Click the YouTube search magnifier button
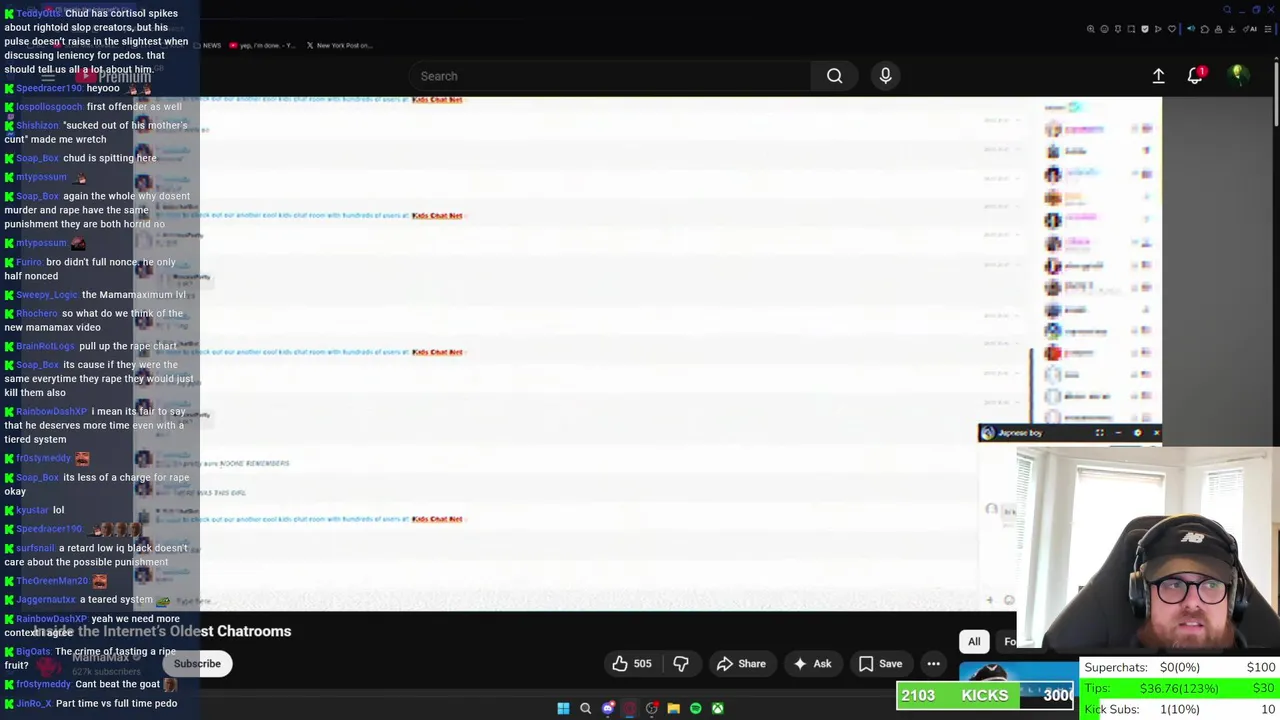 (834, 76)
